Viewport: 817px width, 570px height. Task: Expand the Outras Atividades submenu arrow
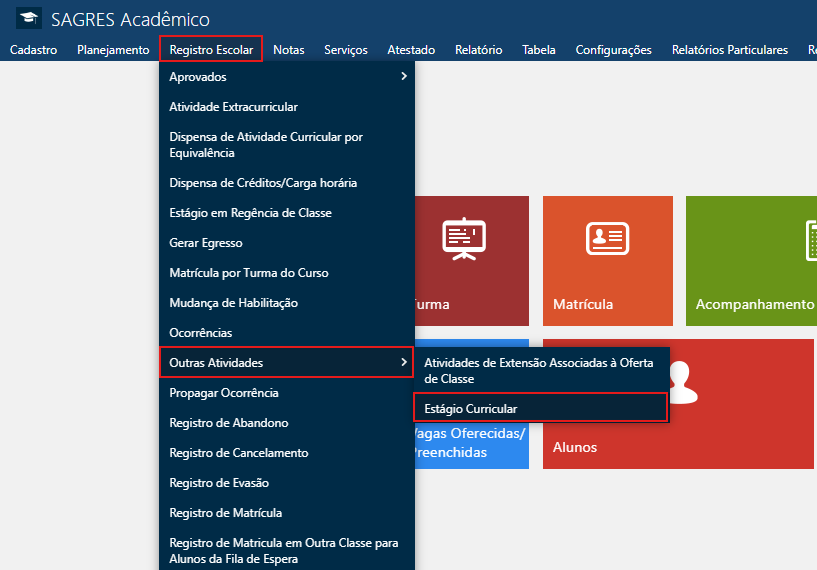coord(404,362)
